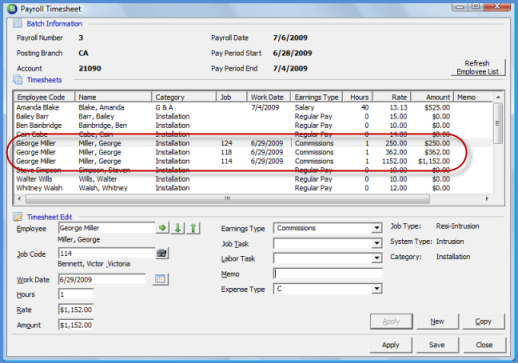Click the Refresh Employee List button
The height and width of the screenshot is (363, 518).
(478, 67)
